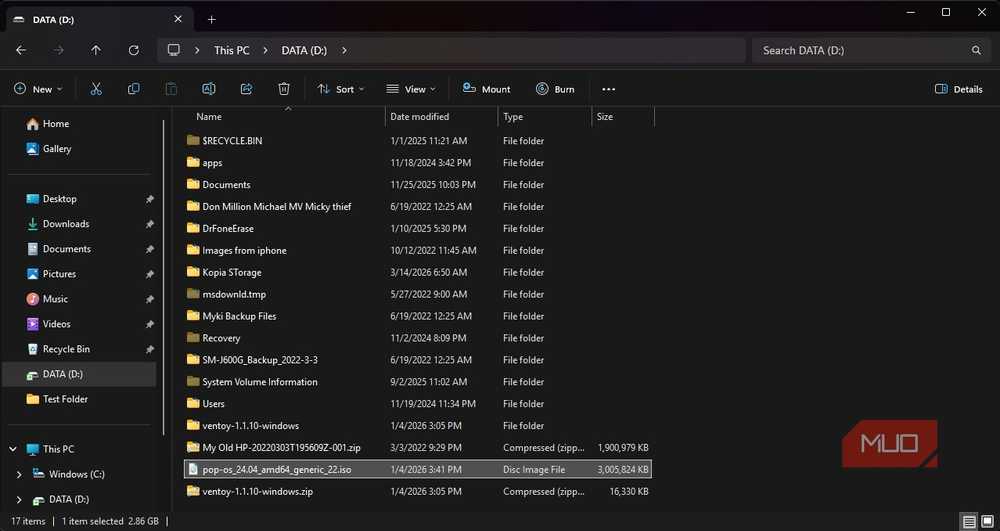This screenshot has width=1000, height=531.
Task: Open the Sort dropdown menu
Action: click(x=341, y=89)
